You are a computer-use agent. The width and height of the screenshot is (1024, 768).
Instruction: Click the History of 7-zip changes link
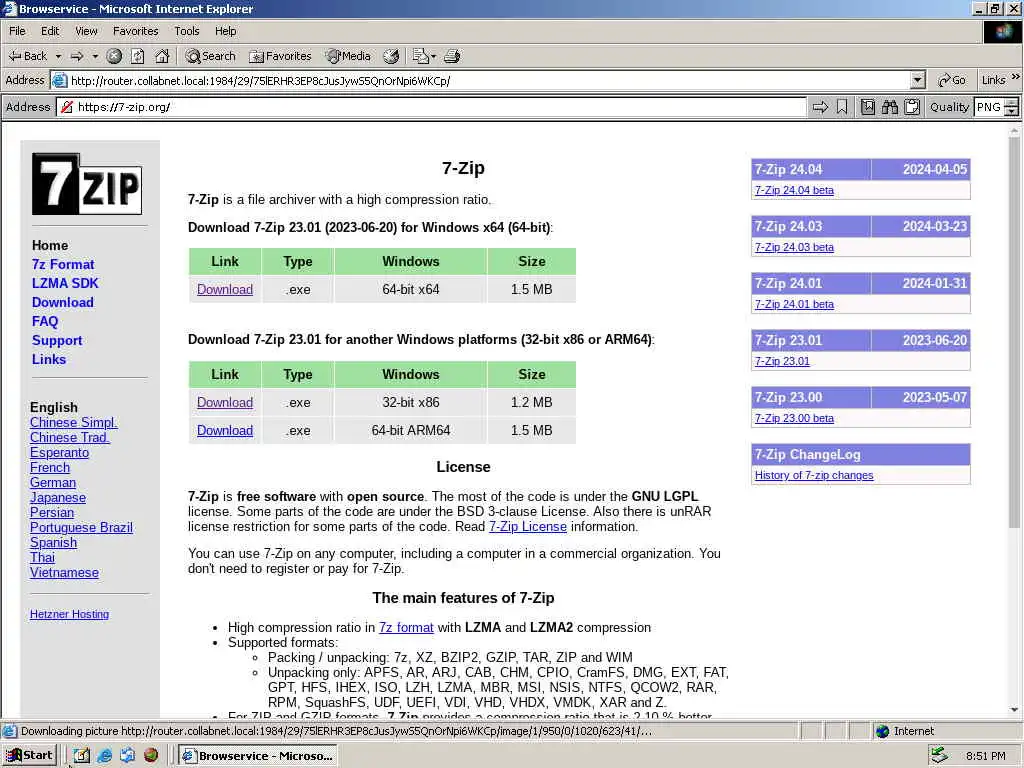coord(814,475)
